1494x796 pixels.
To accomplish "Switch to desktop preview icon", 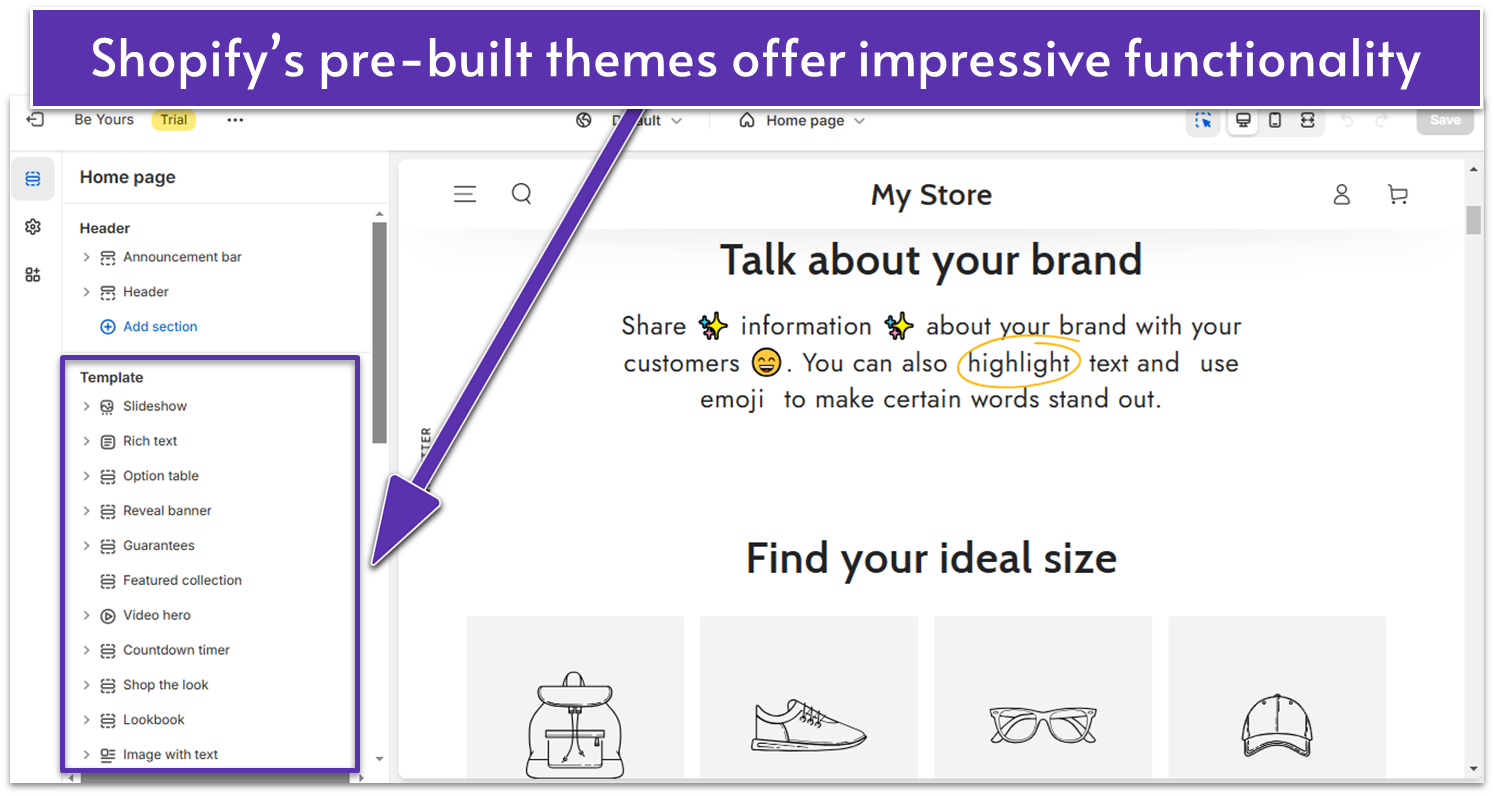I will pos(1243,121).
